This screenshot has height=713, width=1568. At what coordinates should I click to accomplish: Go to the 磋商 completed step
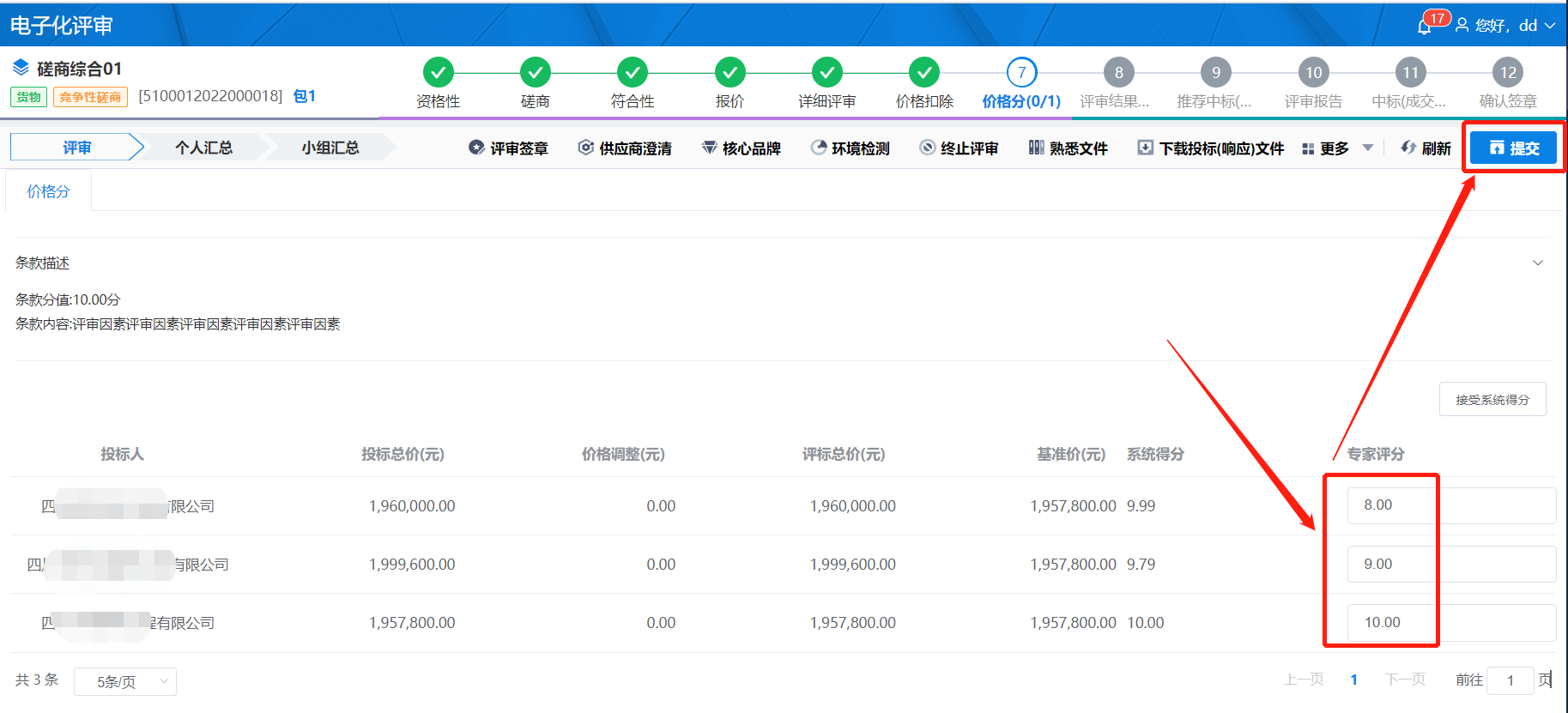pos(536,73)
